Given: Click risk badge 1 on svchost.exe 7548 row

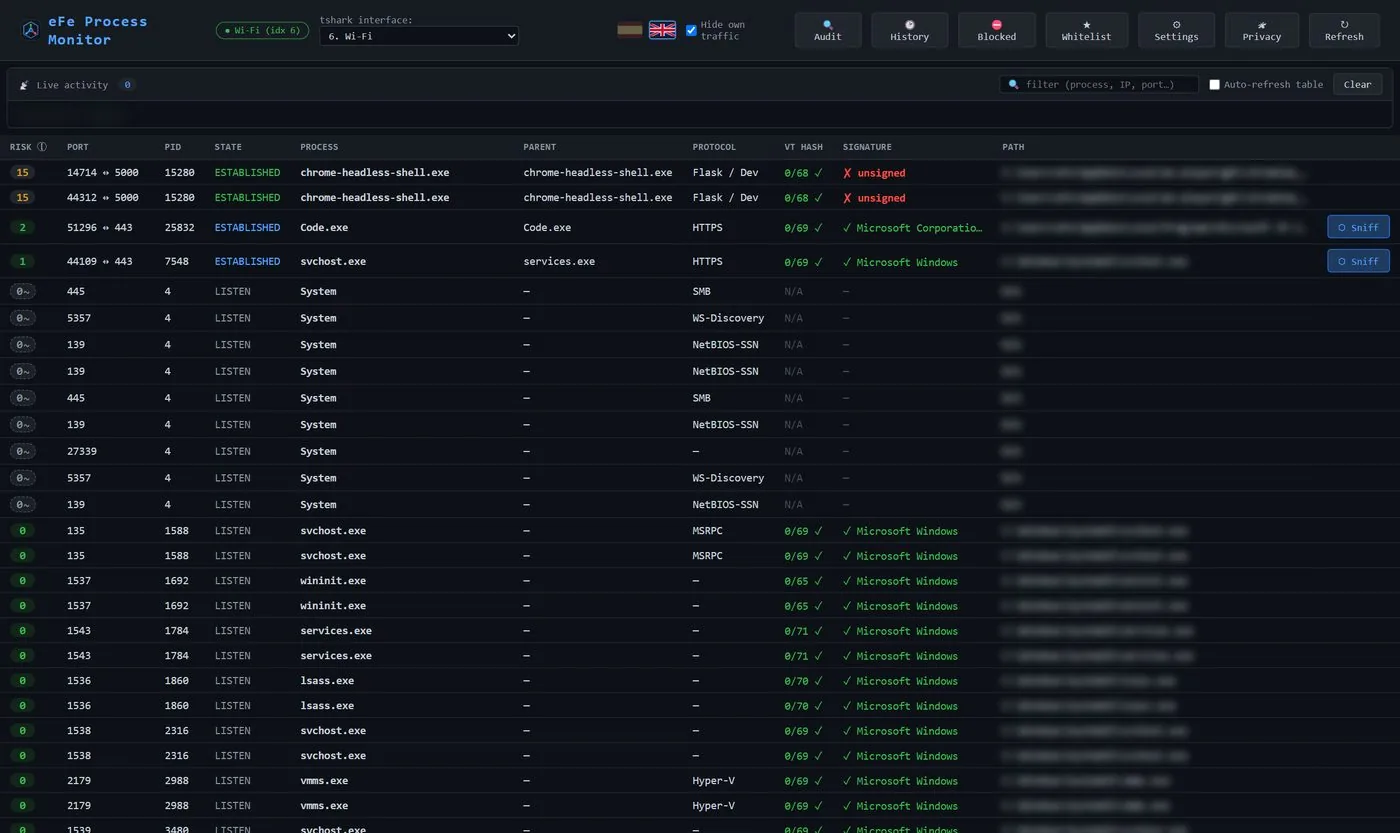Looking at the screenshot, I should pyautogui.click(x=22, y=262).
